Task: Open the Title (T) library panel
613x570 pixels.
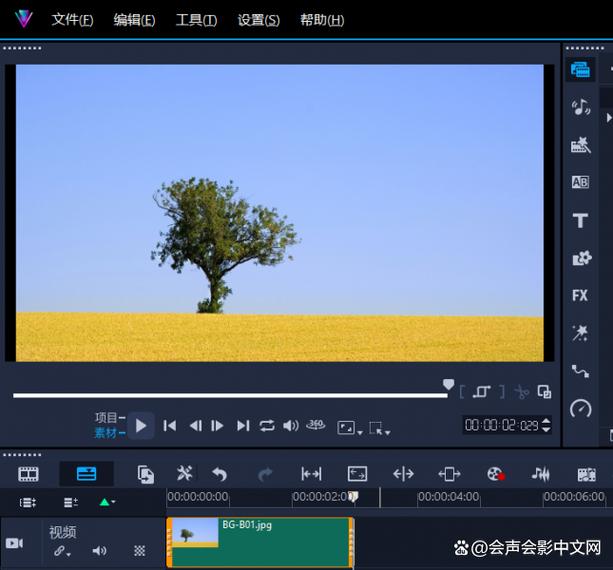Action: [x=580, y=220]
